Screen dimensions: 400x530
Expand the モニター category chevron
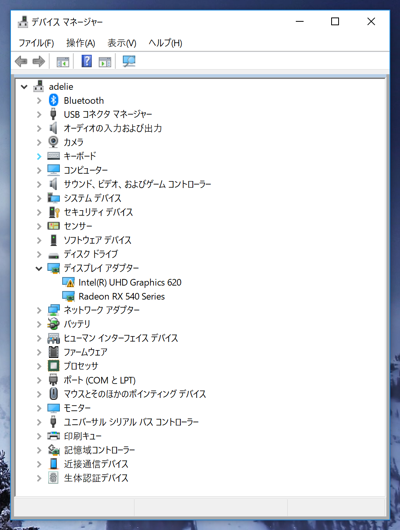(39, 408)
